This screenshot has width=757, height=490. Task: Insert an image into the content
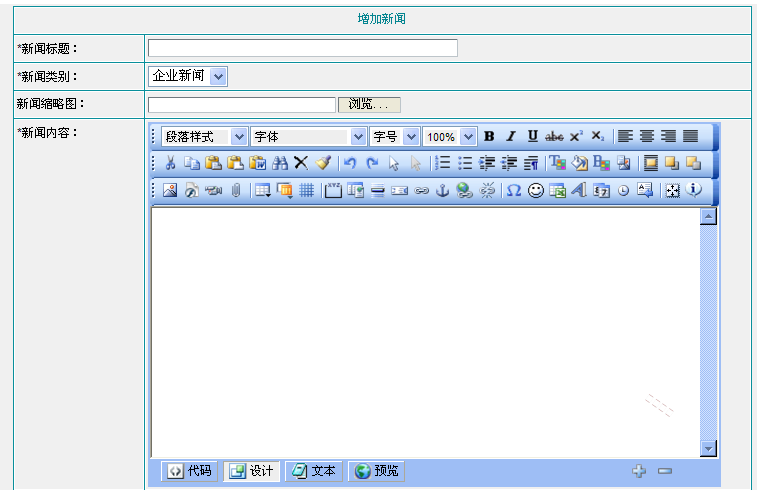click(170, 190)
